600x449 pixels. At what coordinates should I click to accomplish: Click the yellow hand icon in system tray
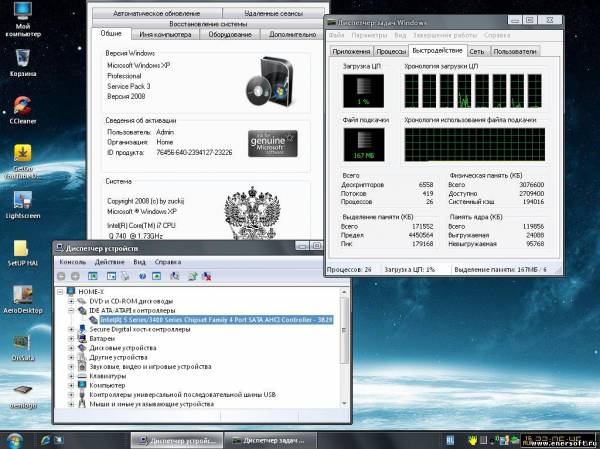coord(473,439)
